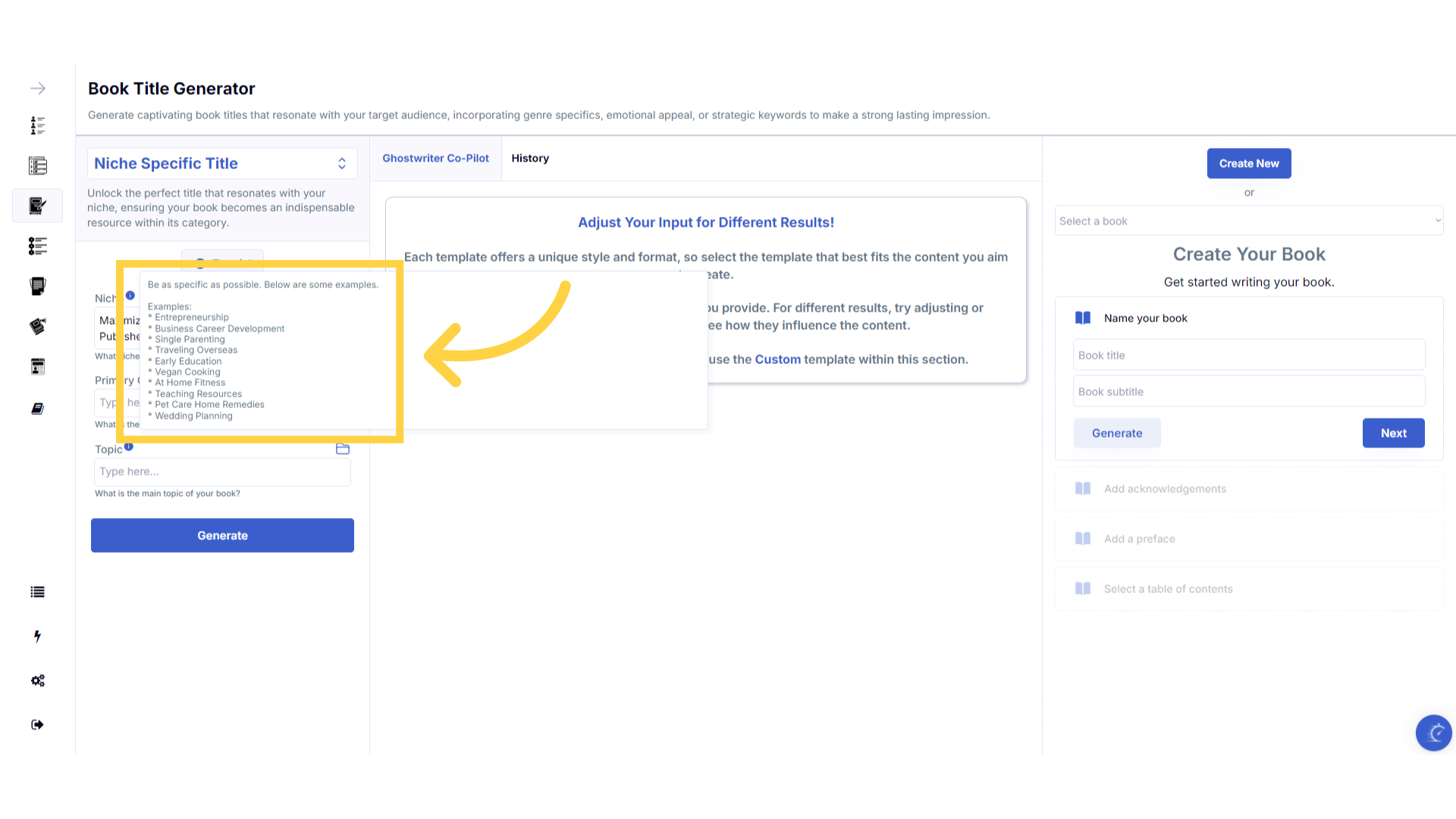Open the round chat widget at the bottom right
The width and height of the screenshot is (1456, 819).
tap(1433, 733)
